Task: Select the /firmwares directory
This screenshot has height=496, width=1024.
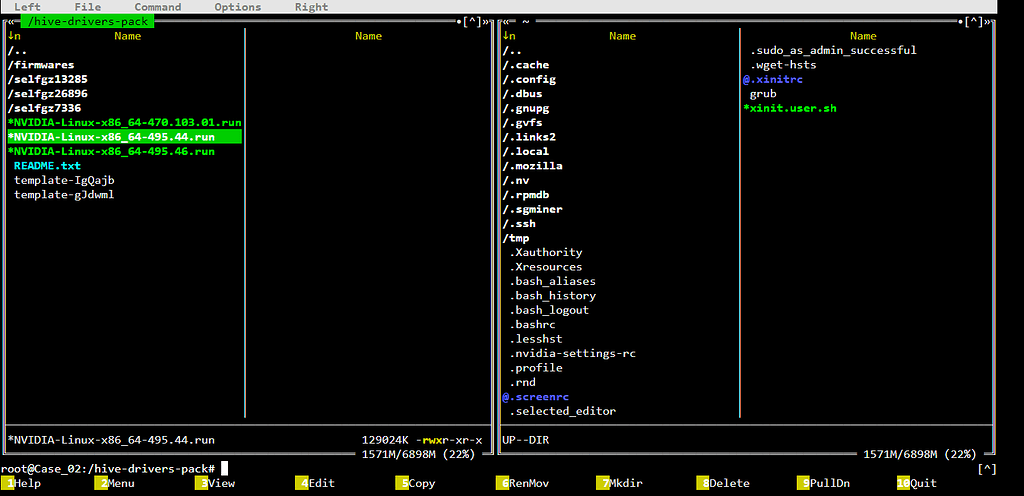Action: (41, 65)
